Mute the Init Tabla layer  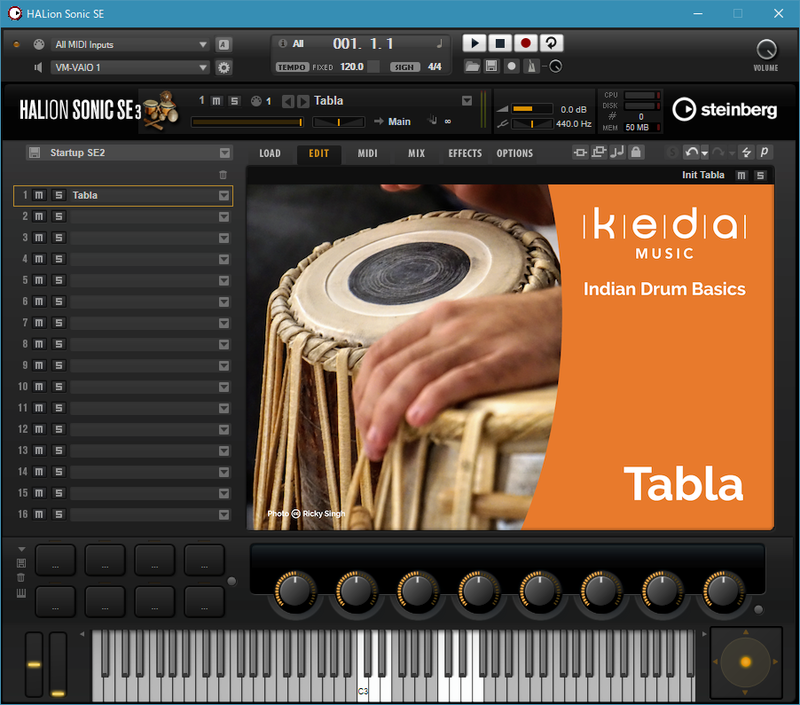click(741, 175)
